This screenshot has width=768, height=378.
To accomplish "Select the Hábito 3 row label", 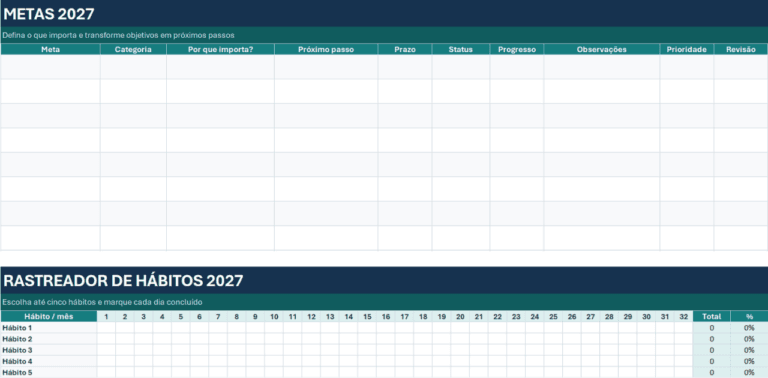I will pos(48,350).
